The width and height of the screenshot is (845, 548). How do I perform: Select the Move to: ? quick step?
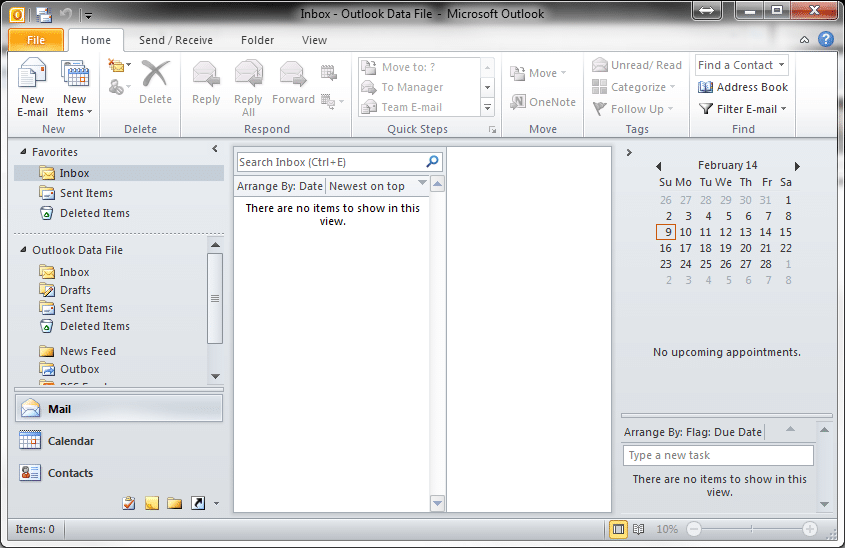(x=418, y=67)
